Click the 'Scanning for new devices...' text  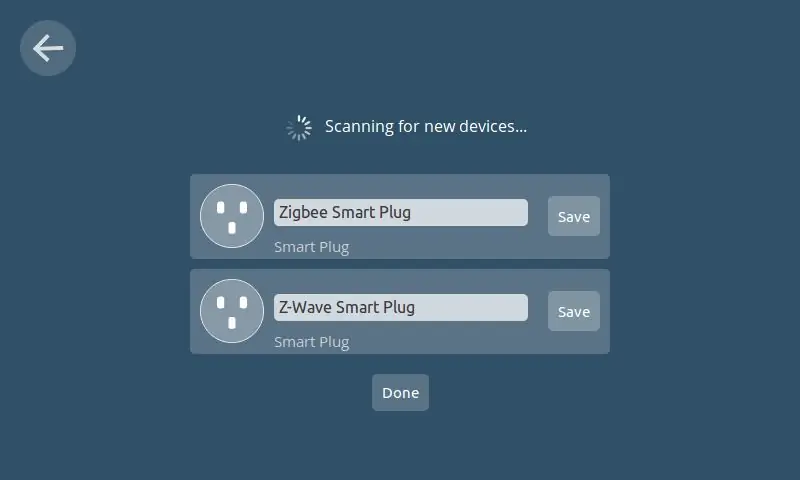click(426, 127)
